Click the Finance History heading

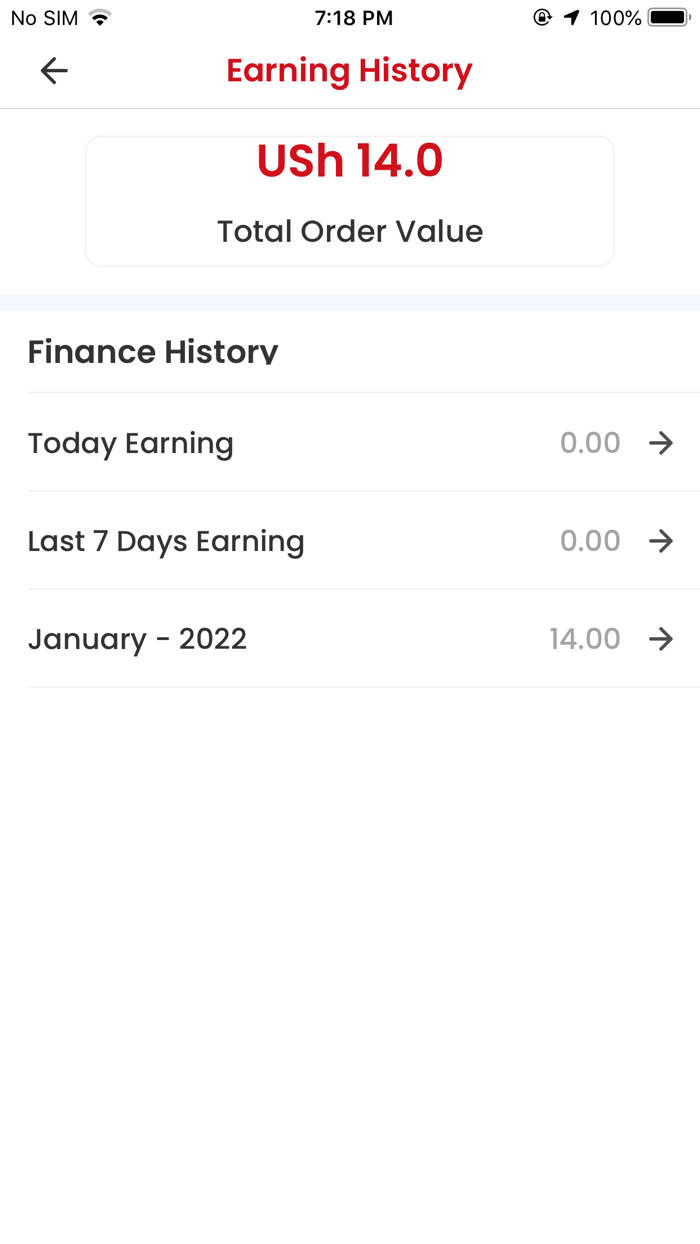[153, 352]
